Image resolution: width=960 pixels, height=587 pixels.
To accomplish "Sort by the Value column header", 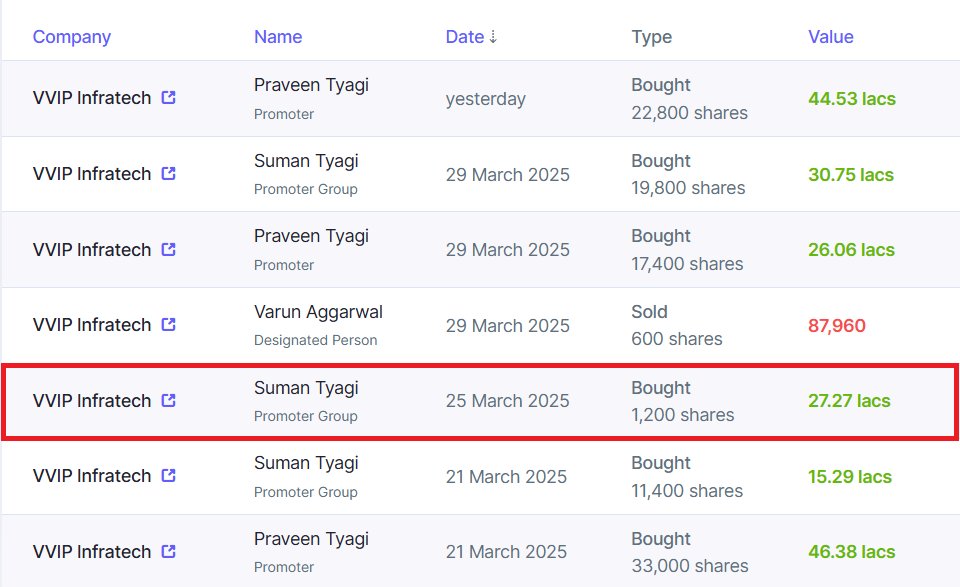I will [x=831, y=37].
